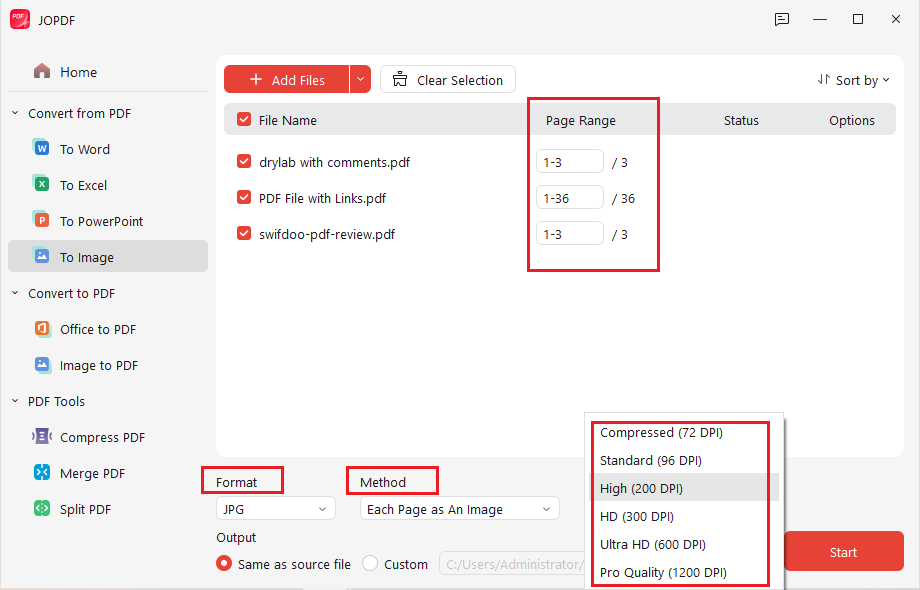This screenshot has width=920, height=590.
Task: Open the feedback message icon in title bar
Action: click(x=782, y=19)
